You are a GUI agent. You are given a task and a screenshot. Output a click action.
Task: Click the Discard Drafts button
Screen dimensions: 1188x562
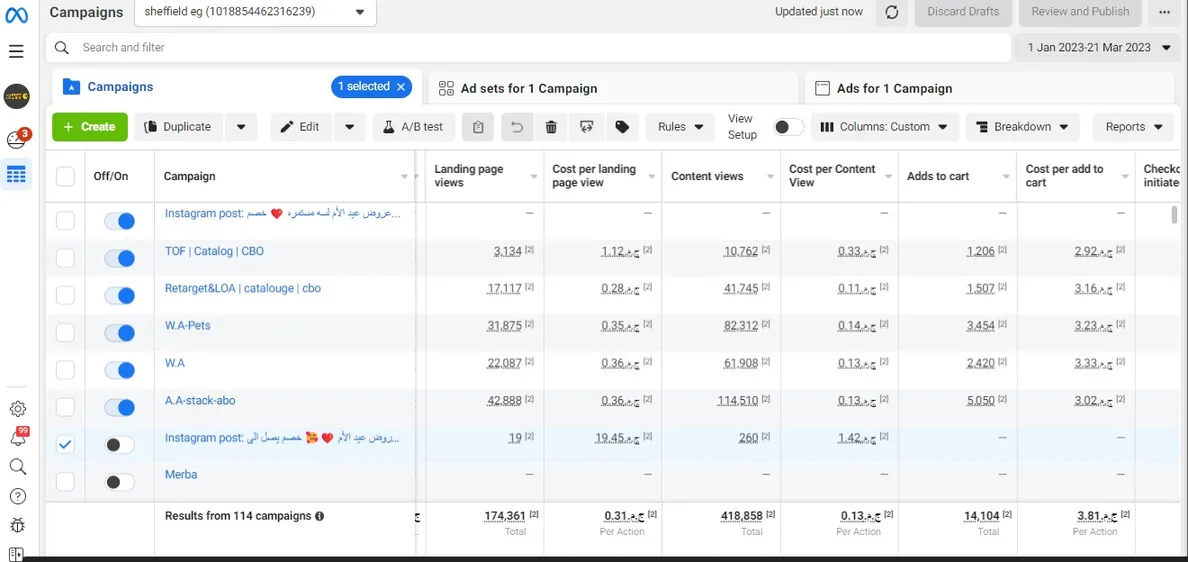963,12
